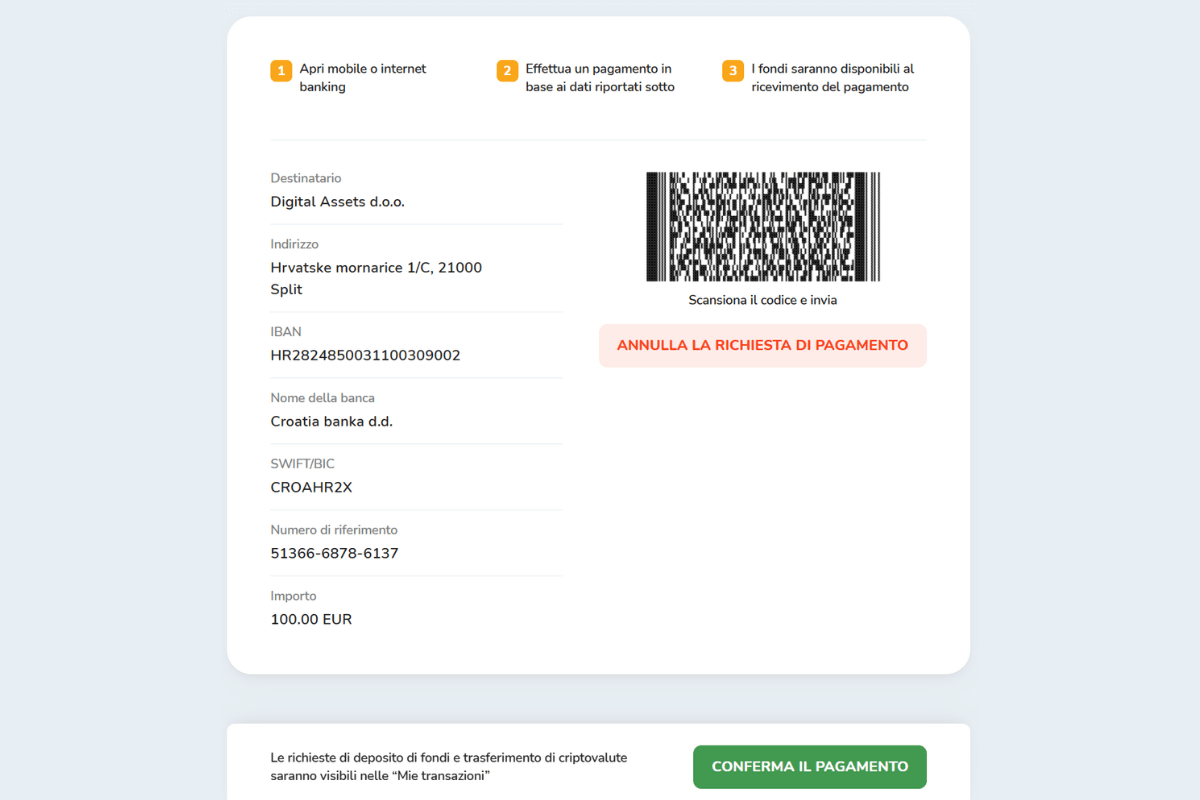The height and width of the screenshot is (800, 1200).
Task: Click the step 3 circle icon
Action: [x=733, y=71]
